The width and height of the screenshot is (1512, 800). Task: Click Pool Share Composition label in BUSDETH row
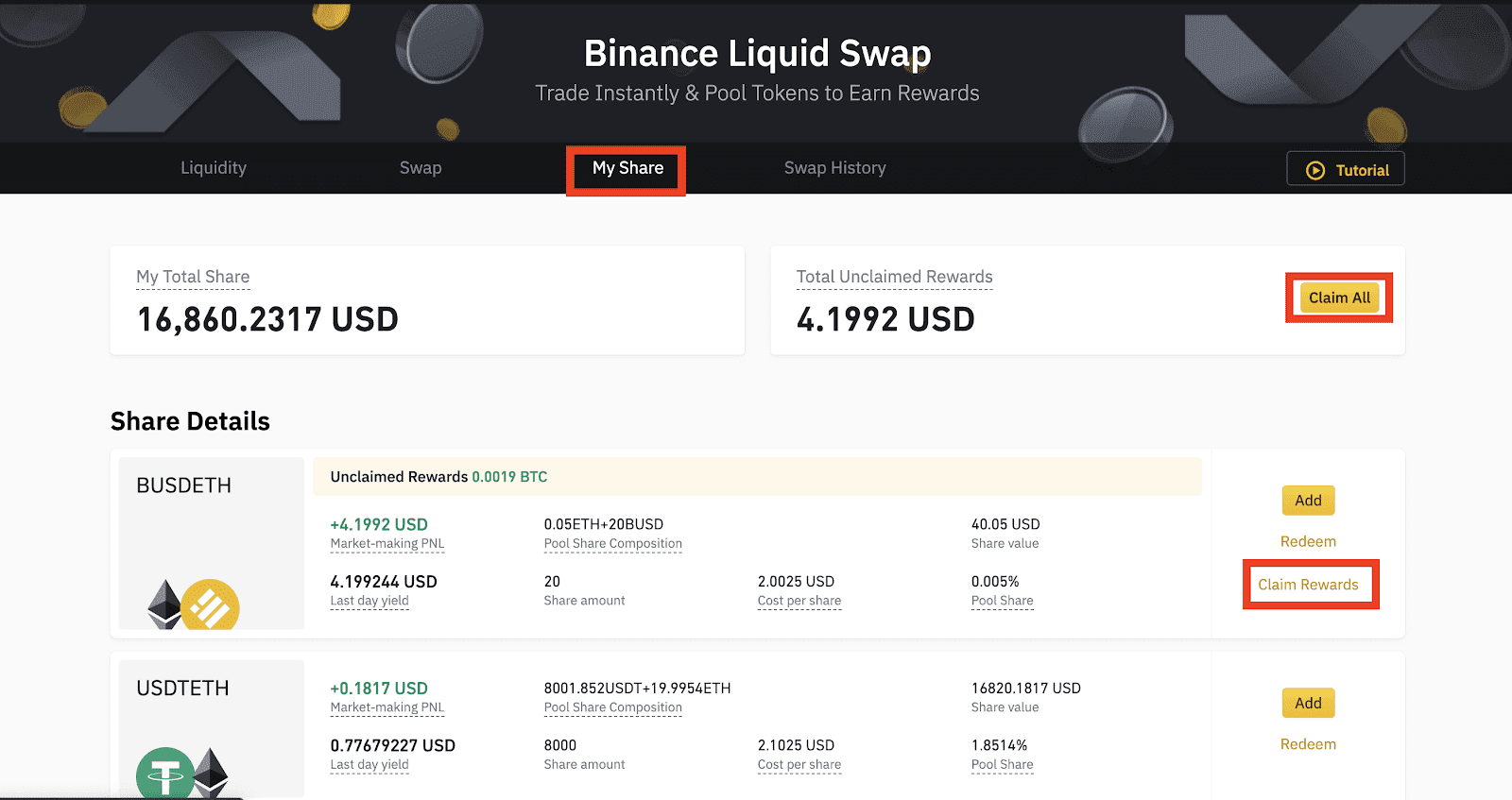[613, 544]
